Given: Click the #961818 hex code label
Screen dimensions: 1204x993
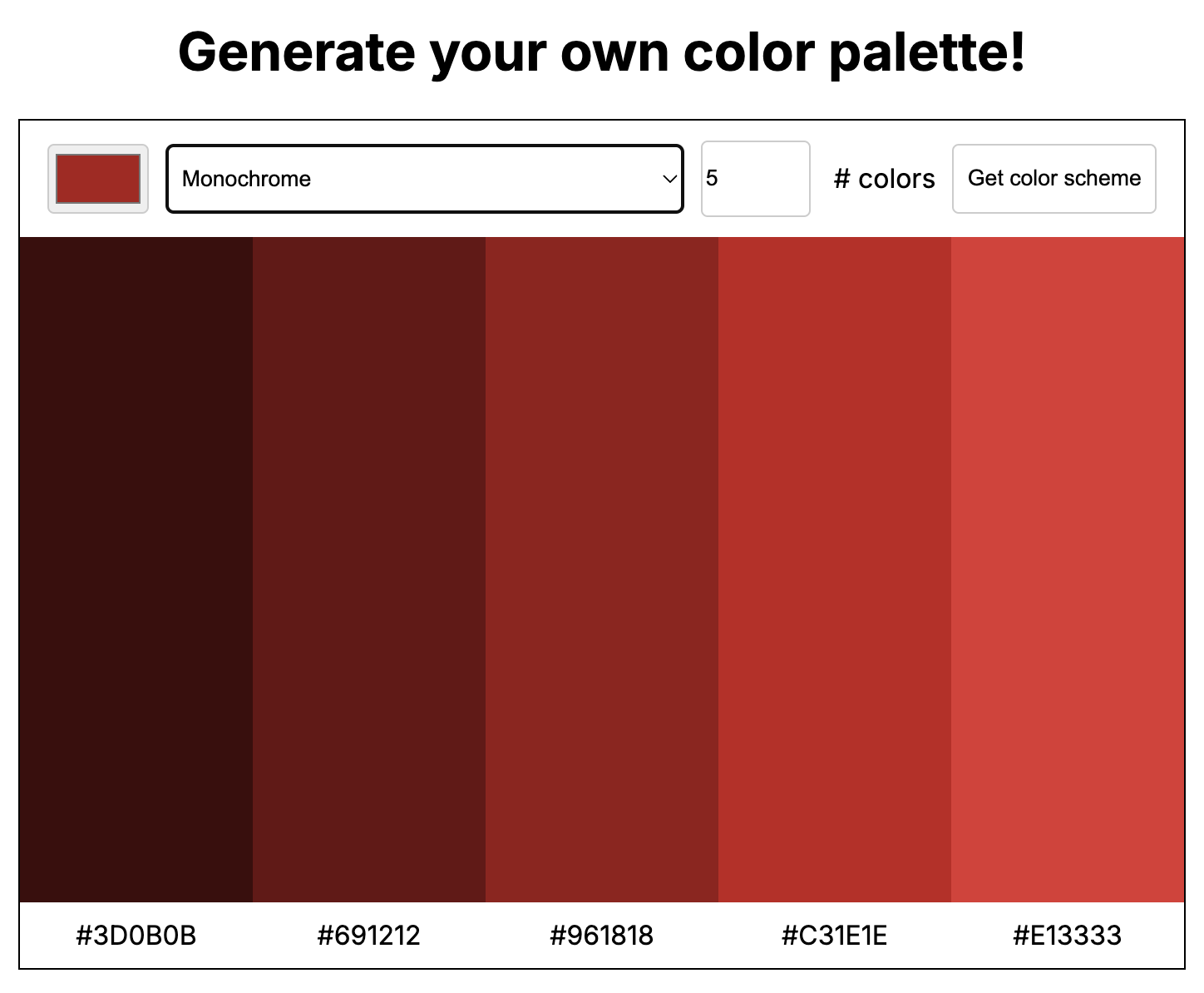Looking at the screenshot, I should (x=600, y=935).
